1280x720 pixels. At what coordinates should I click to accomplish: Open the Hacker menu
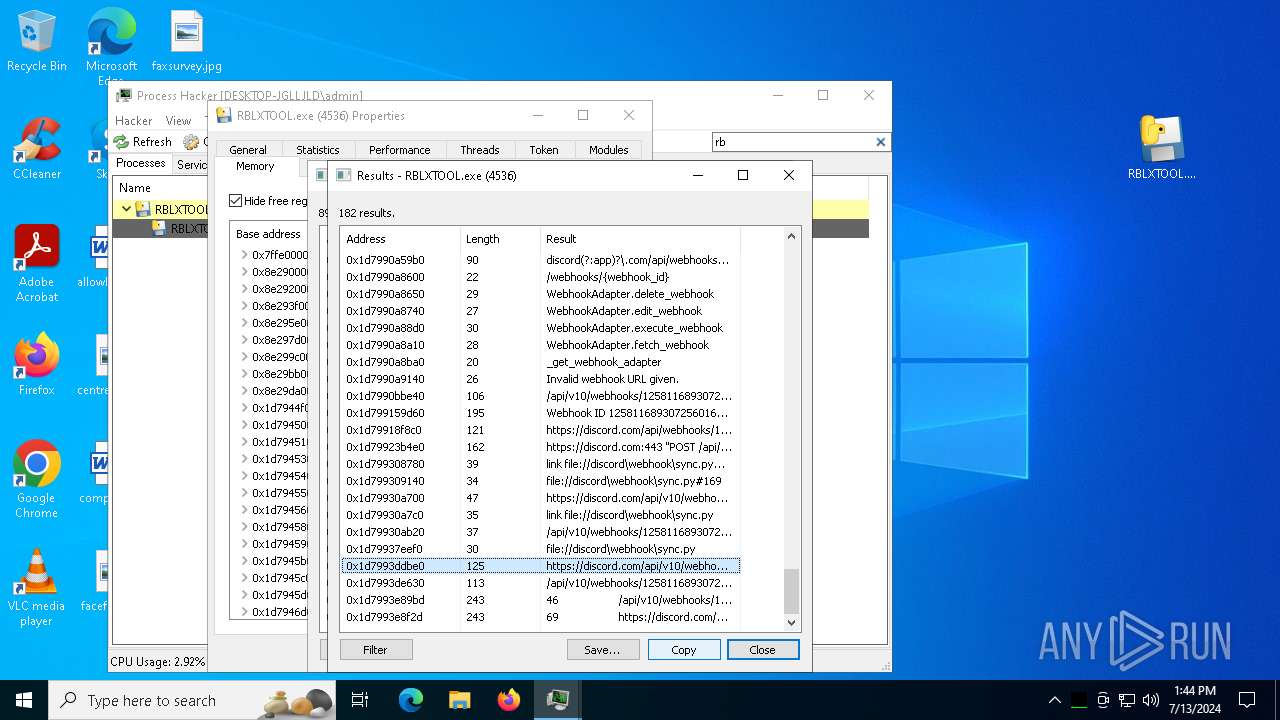coord(133,120)
